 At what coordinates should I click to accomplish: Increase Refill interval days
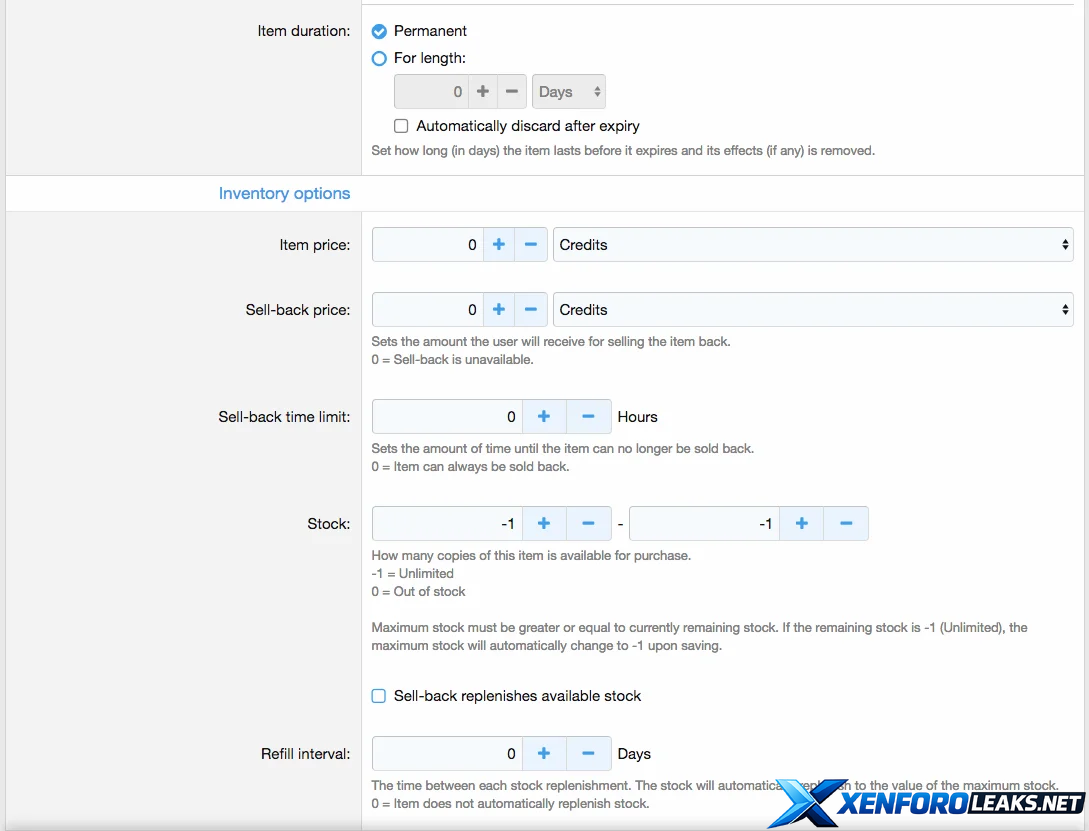coord(544,754)
